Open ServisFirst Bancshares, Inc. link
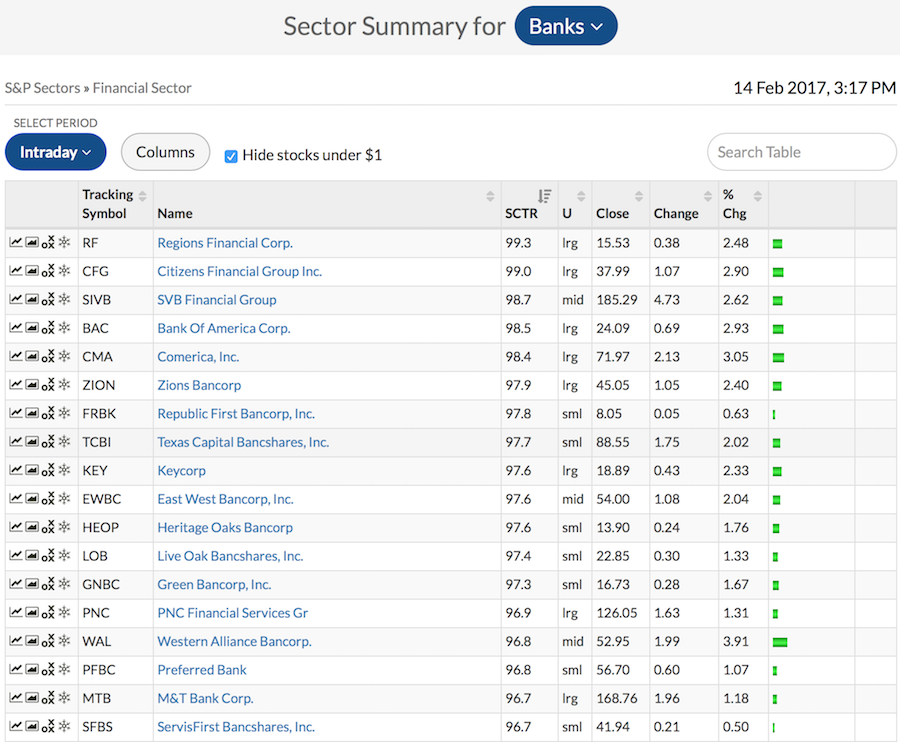The image size is (900, 742). click(x=236, y=727)
